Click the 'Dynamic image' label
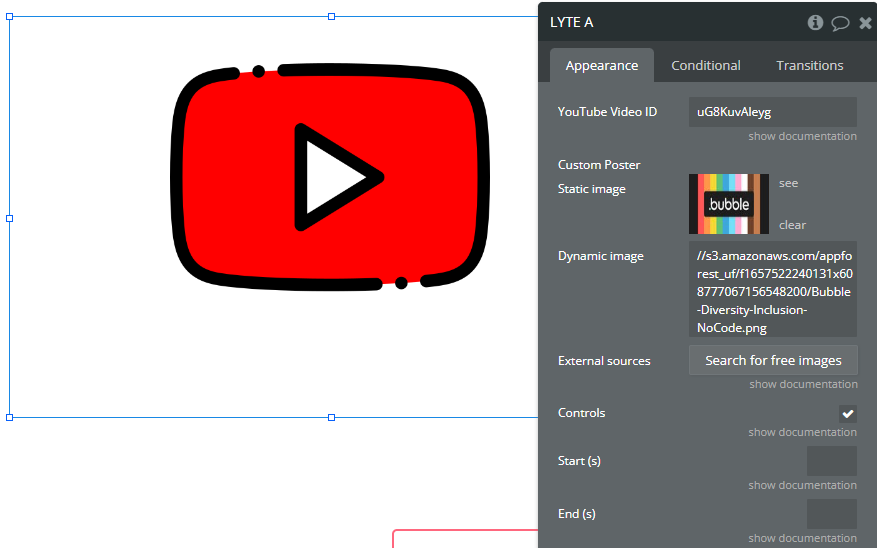Screen dimensions: 877x548 click(x=600, y=256)
